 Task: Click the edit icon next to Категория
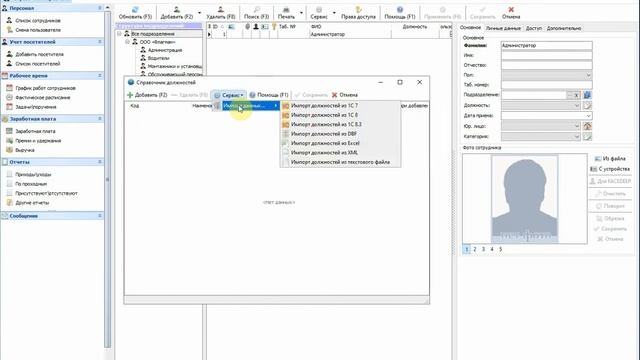coord(587,137)
